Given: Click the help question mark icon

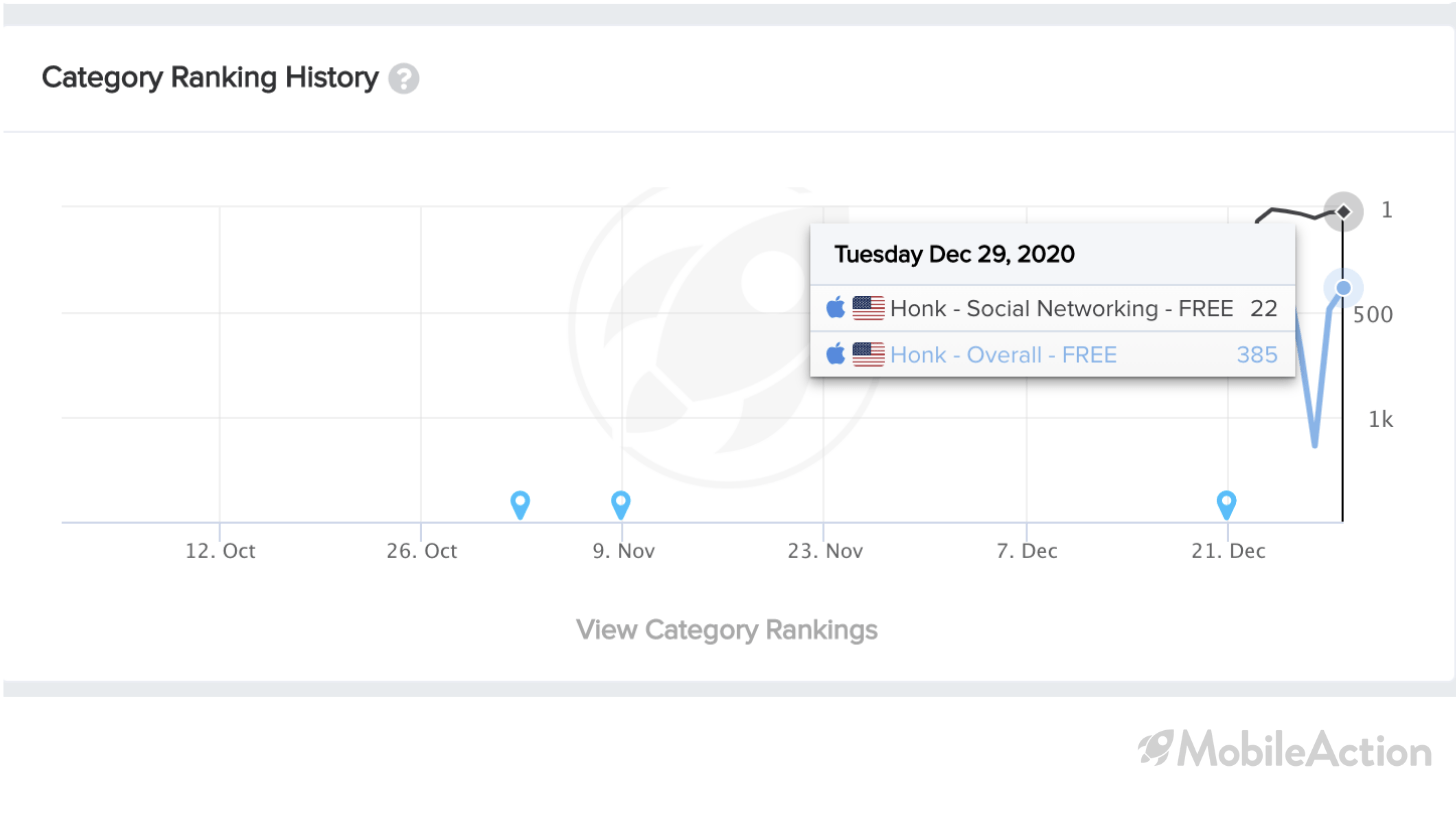Looking at the screenshot, I should click(404, 78).
